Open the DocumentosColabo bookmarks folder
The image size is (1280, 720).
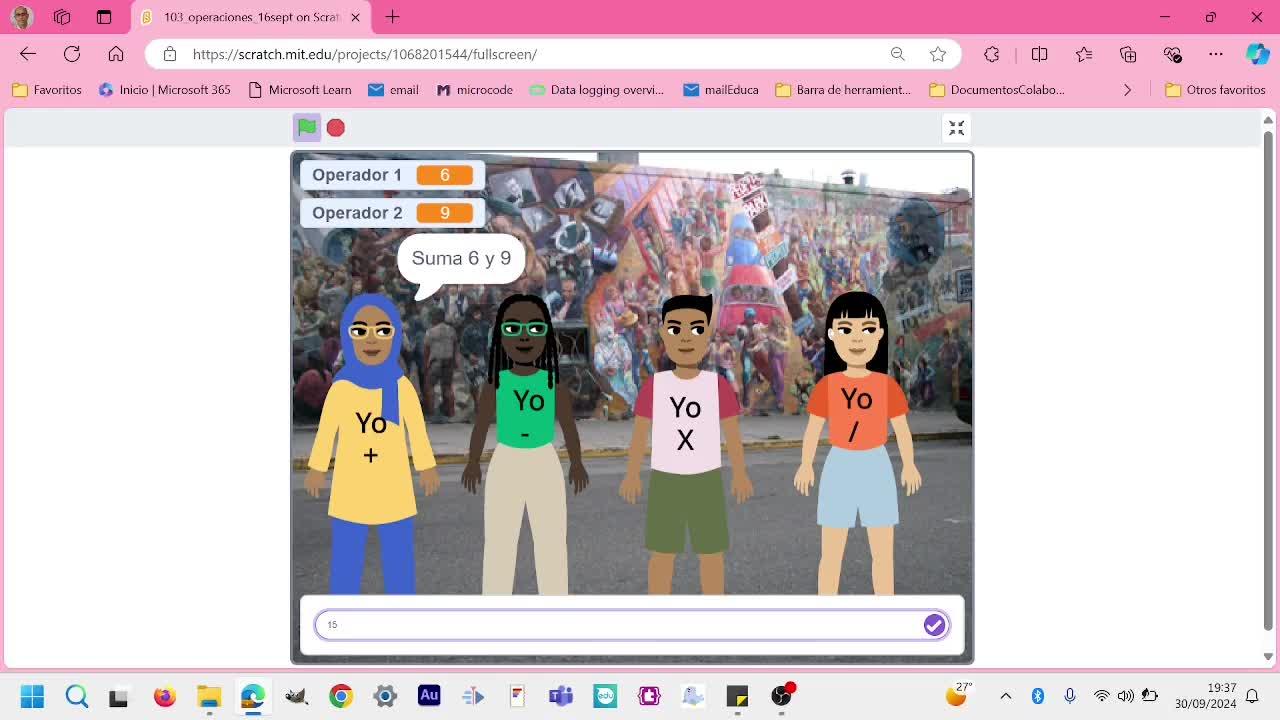pyautogui.click(x=997, y=90)
